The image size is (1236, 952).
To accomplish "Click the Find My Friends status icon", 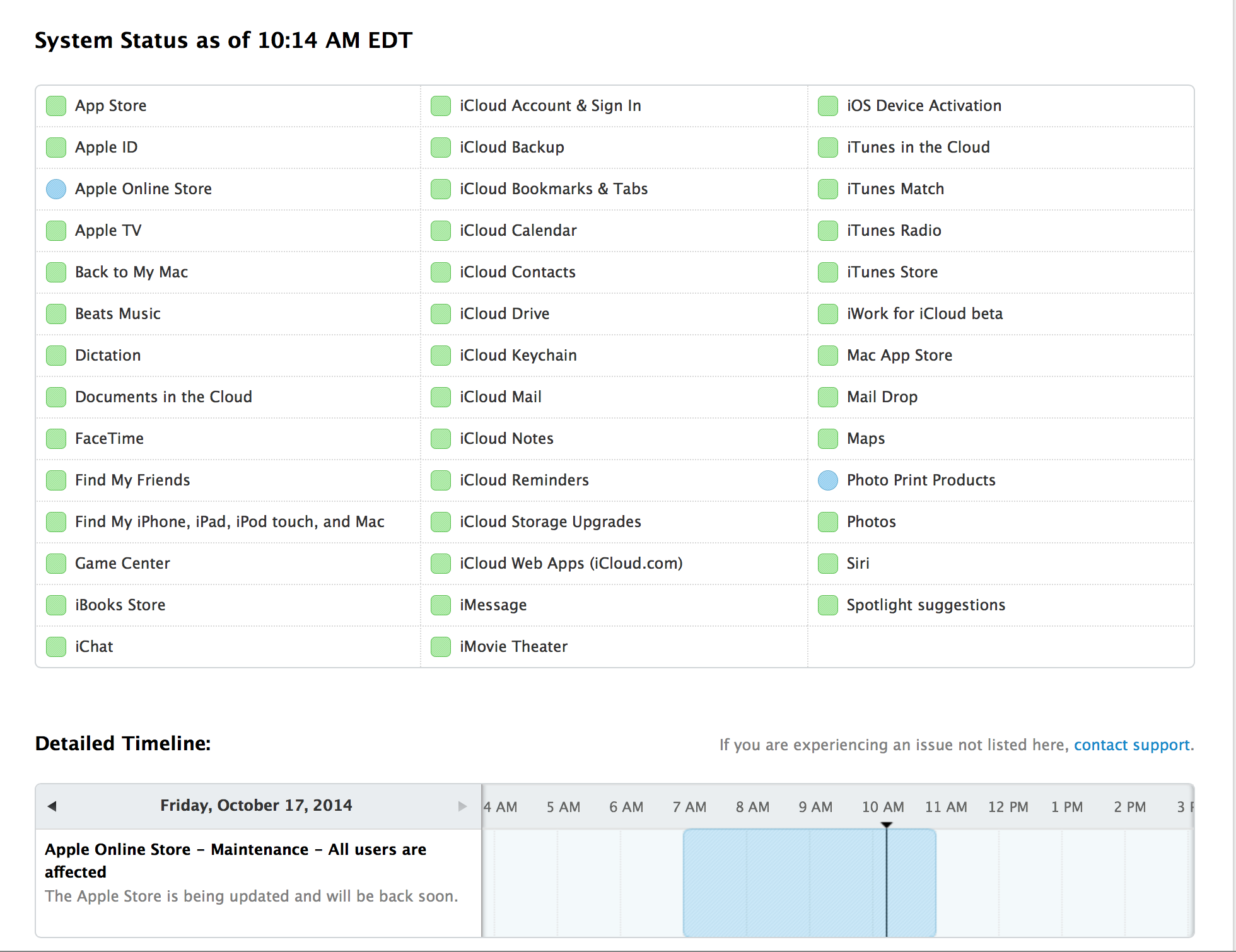I will click(x=56, y=480).
